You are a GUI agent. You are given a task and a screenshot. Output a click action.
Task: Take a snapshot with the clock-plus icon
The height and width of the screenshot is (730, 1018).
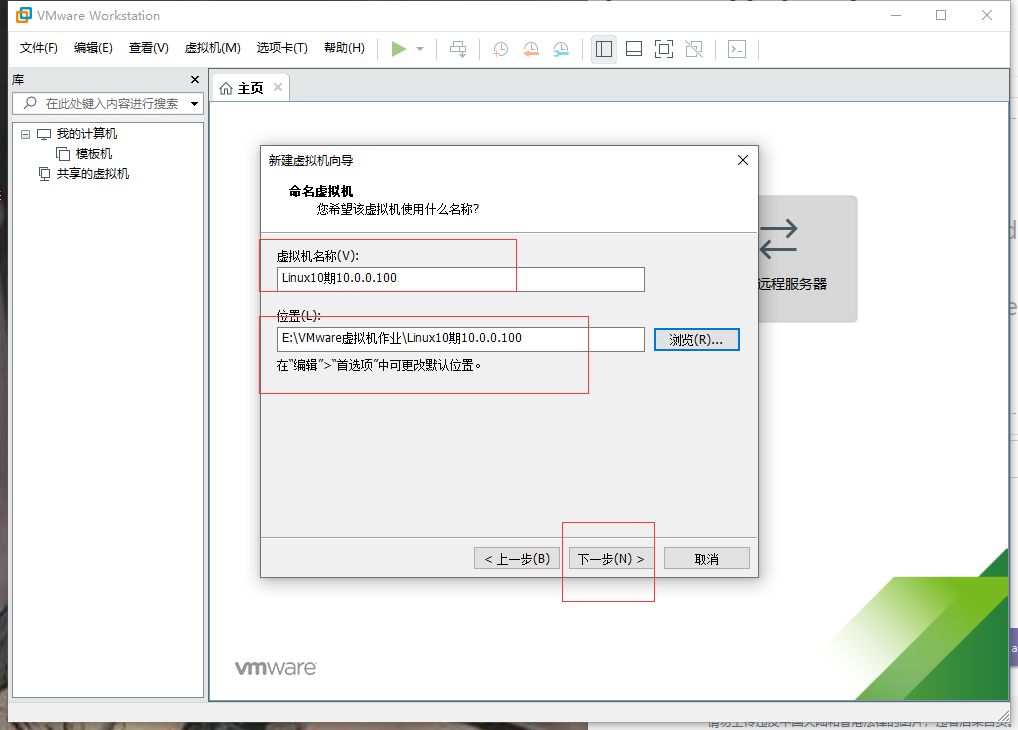(500, 49)
